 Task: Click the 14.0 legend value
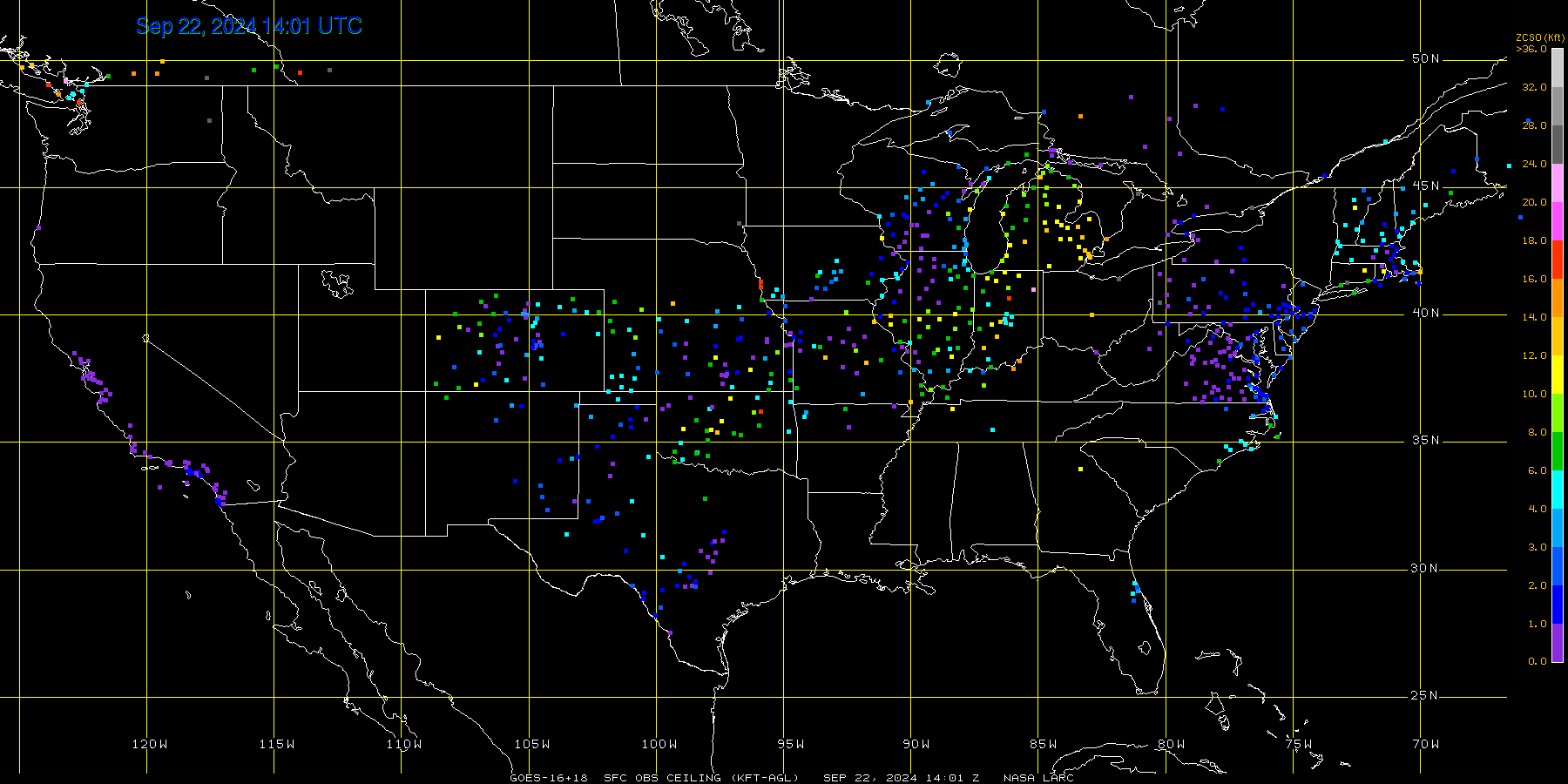click(1534, 317)
